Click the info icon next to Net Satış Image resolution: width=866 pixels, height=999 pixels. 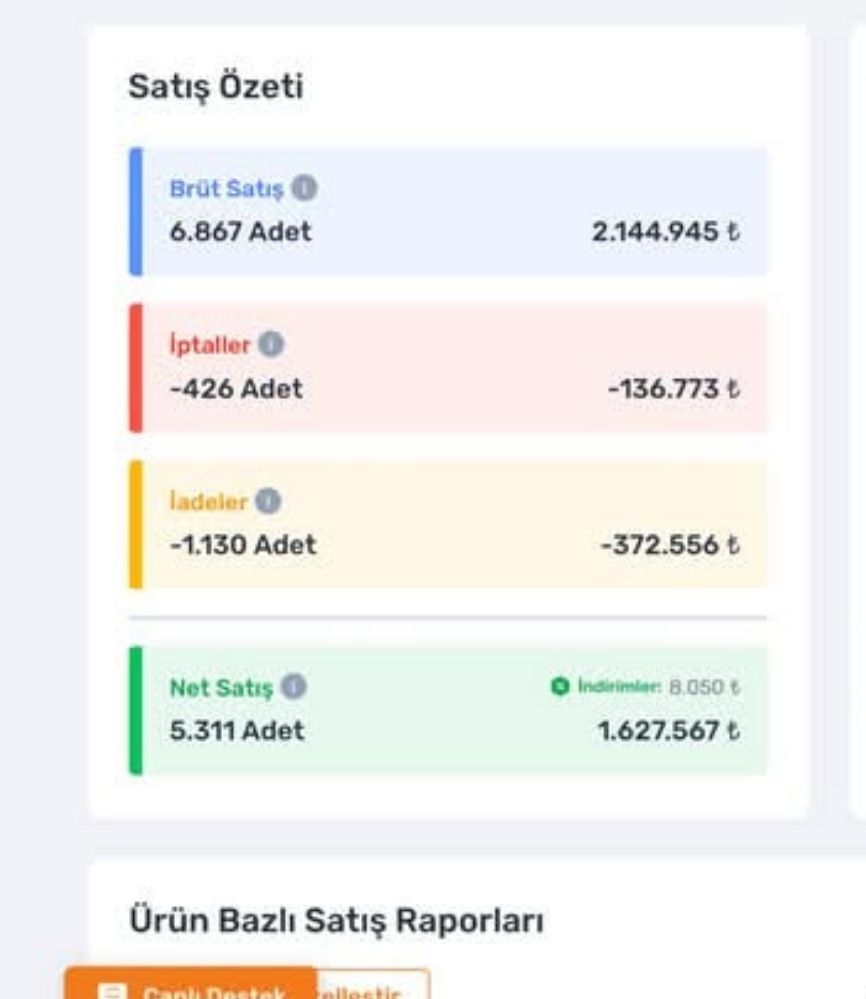point(293,687)
